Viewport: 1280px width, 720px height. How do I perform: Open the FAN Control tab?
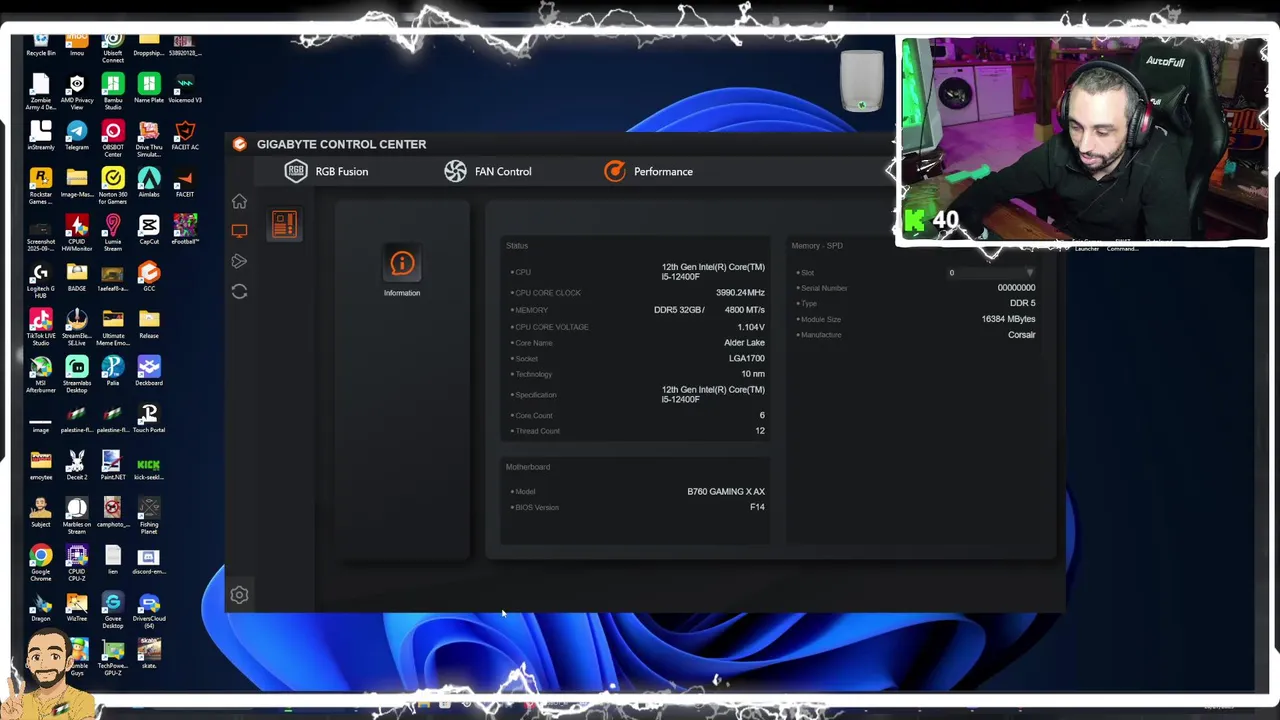pos(488,171)
